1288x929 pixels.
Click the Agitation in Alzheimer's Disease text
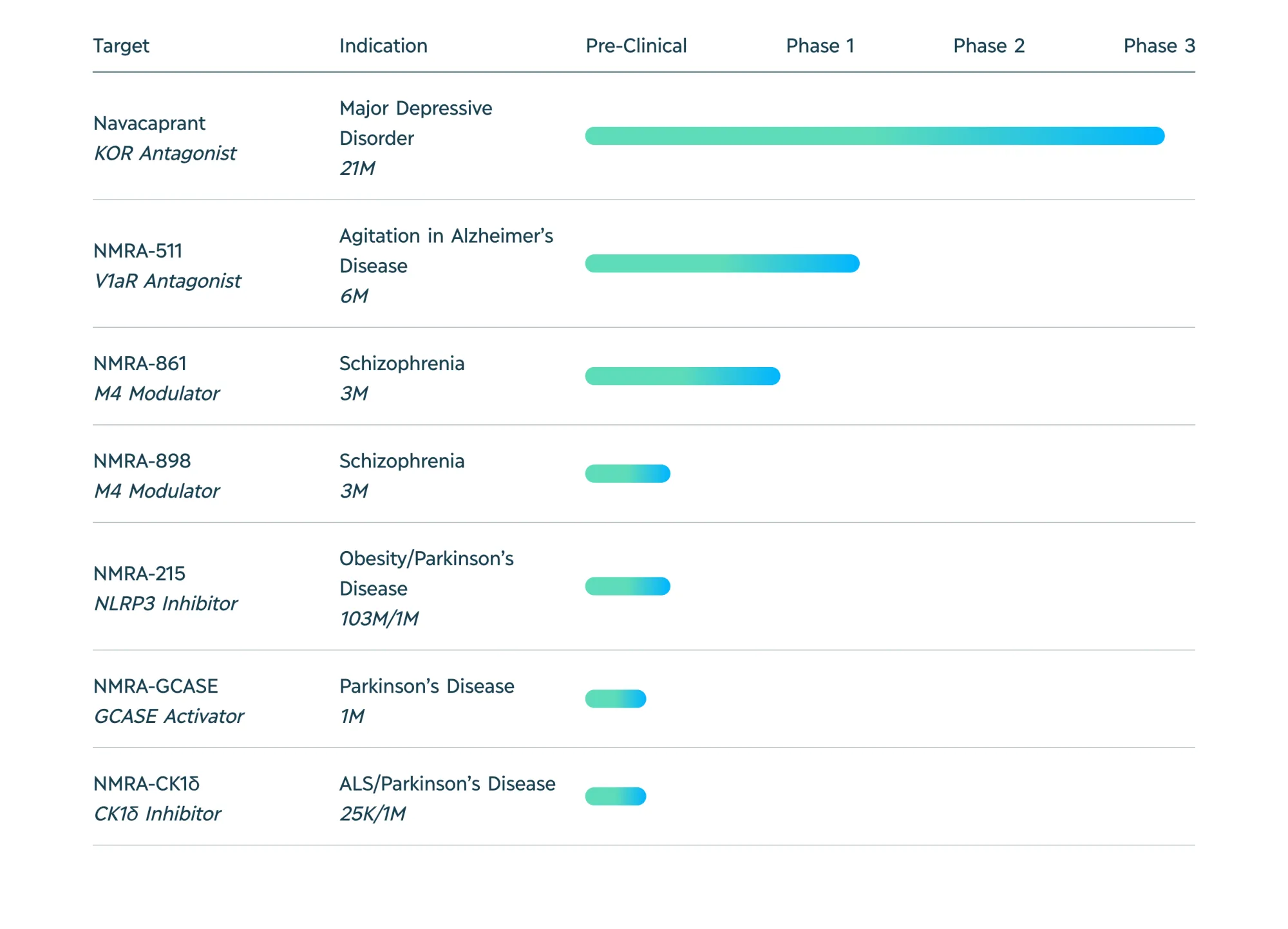click(446, 250)
